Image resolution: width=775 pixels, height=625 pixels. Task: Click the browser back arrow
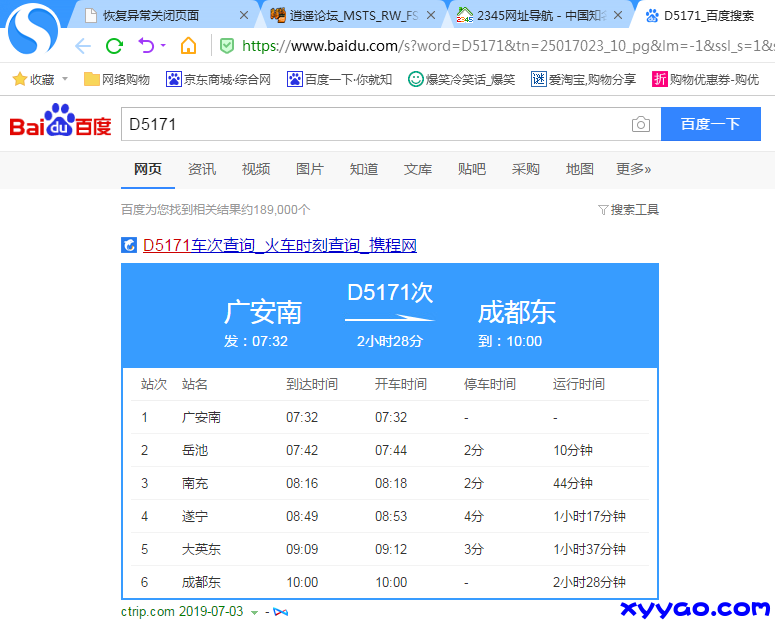tap(83, 46)
